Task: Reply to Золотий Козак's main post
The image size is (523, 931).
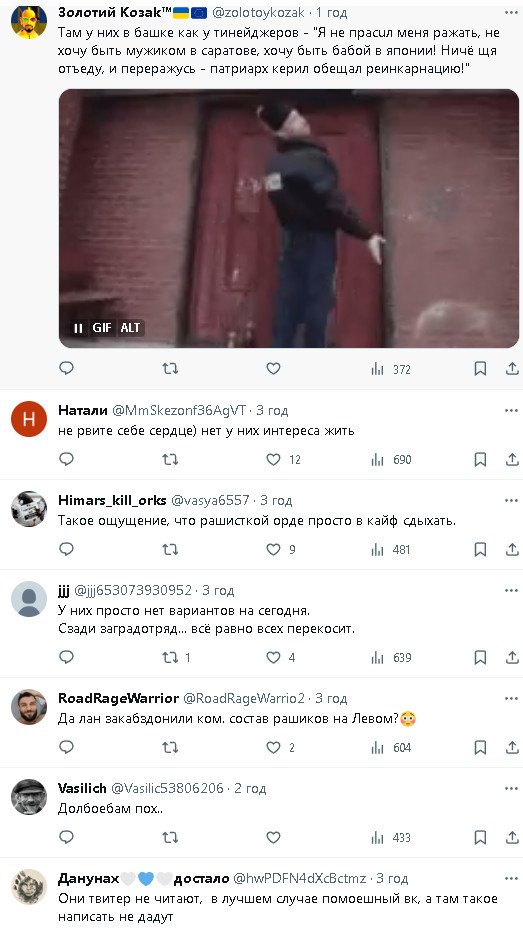Action: click(66, 369)
